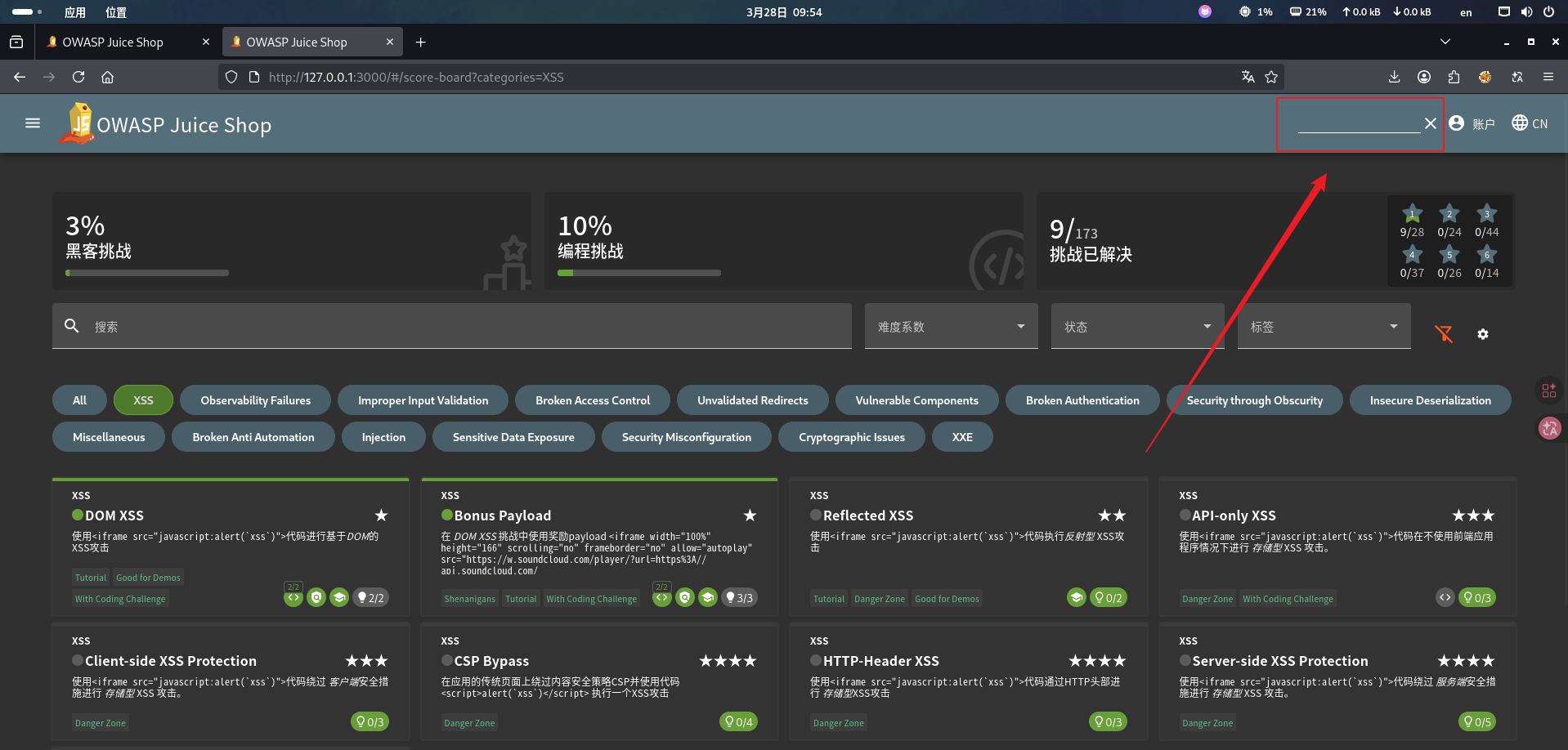The image size is (1568, 750).
Task: Click the hints 0/2 badge on Reflected XSS
Action: (x=1109, y=597)
